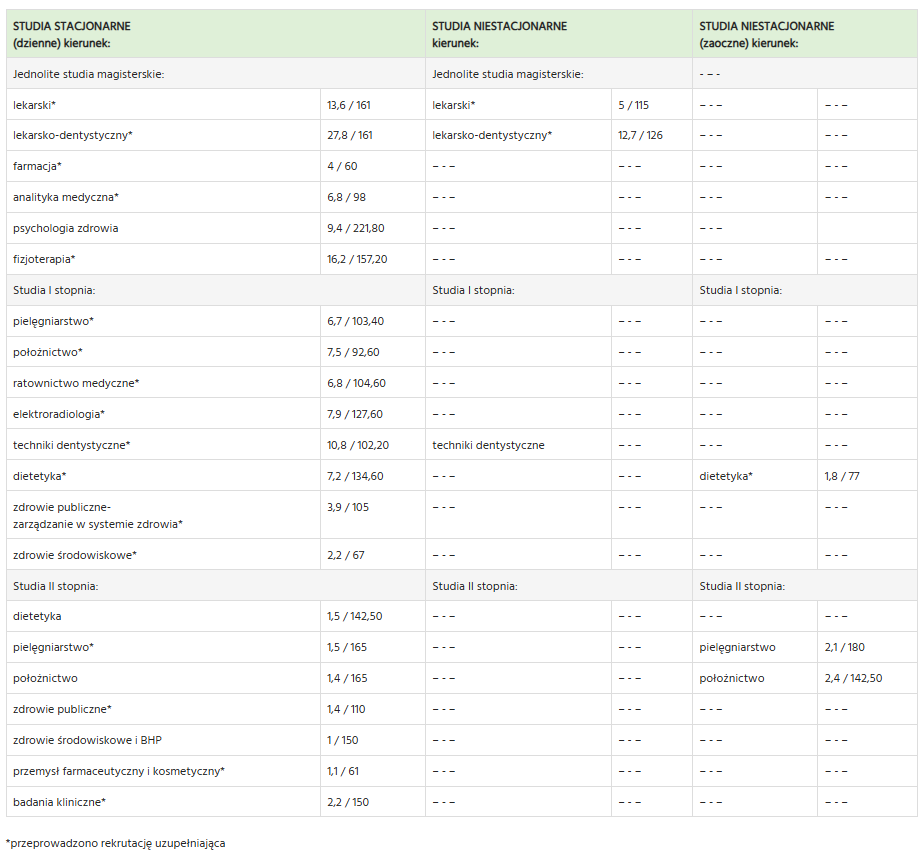Select the "ratownictwo medyczne*" cell
The width and height of the screenshot is (924, 852).
point(76,383)
